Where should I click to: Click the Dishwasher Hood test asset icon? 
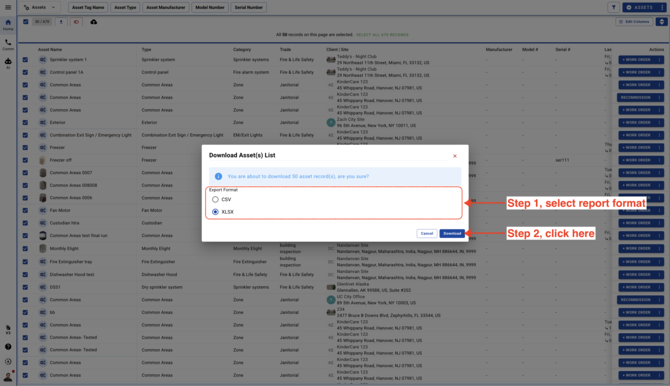pyautogui.click(x=43, y=274)
